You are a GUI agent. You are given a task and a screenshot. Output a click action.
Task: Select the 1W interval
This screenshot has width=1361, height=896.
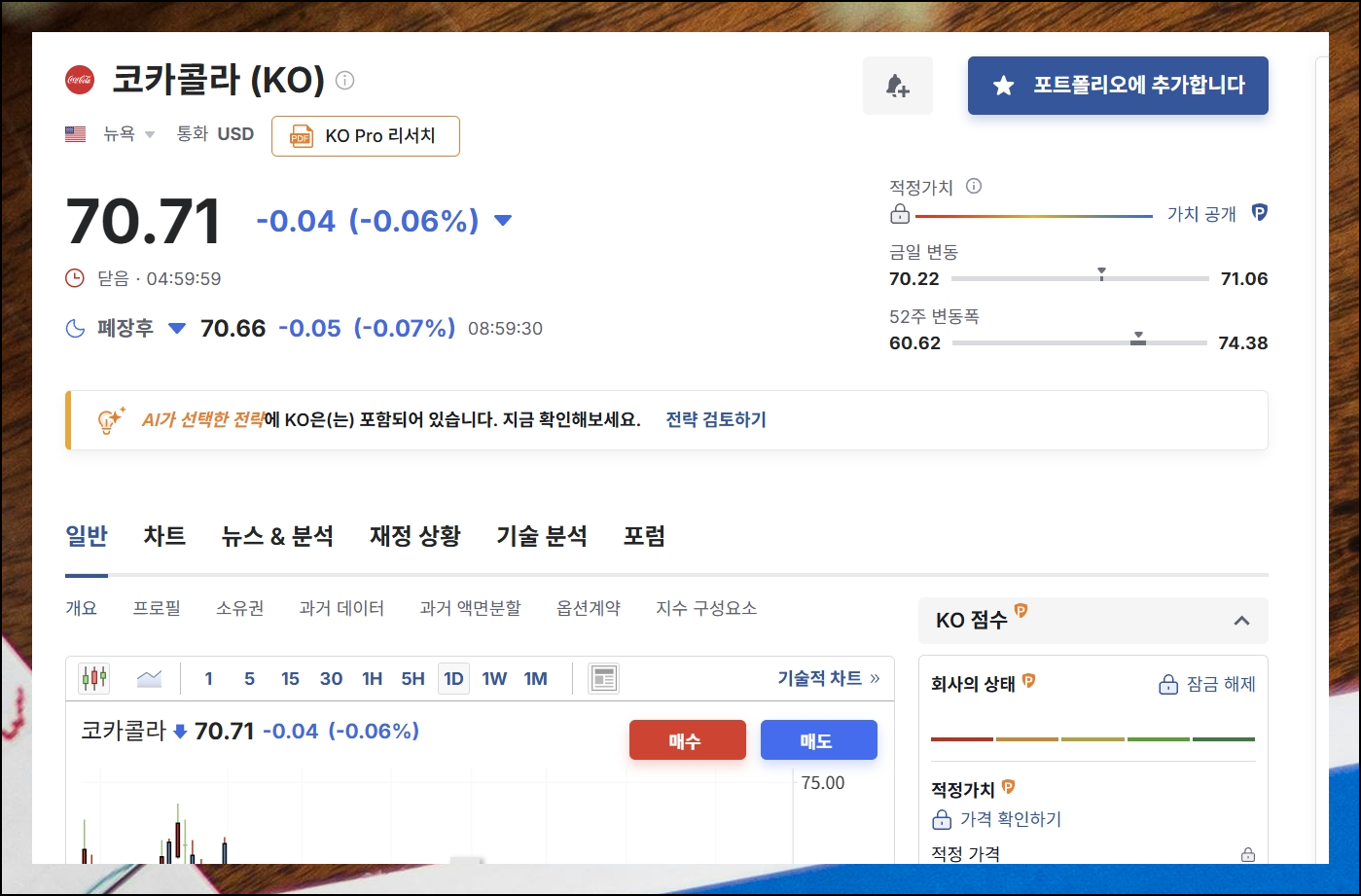(495, 679)
